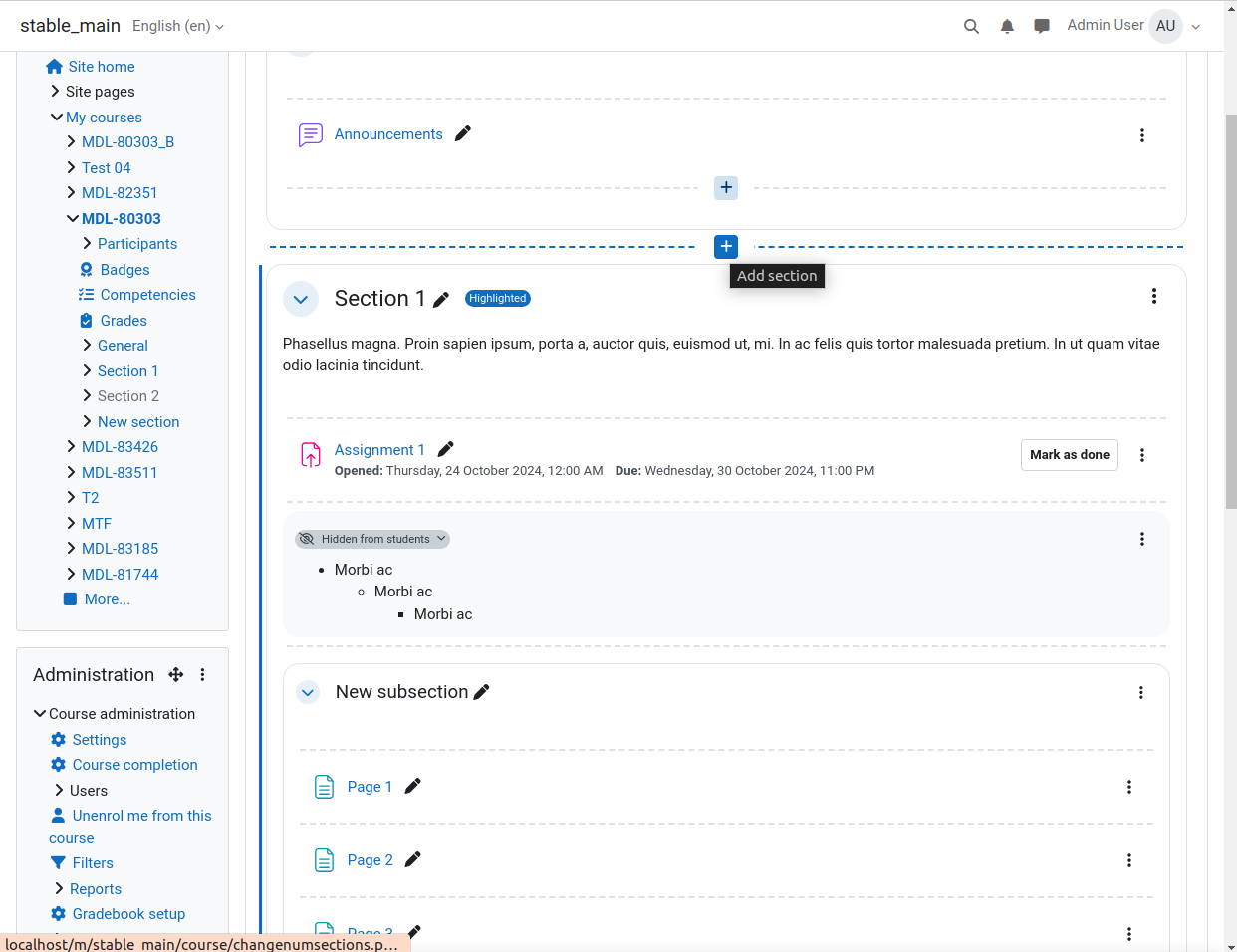
Task: Edit New subsection name with pencil icon
Action: [x=482, y=692]
